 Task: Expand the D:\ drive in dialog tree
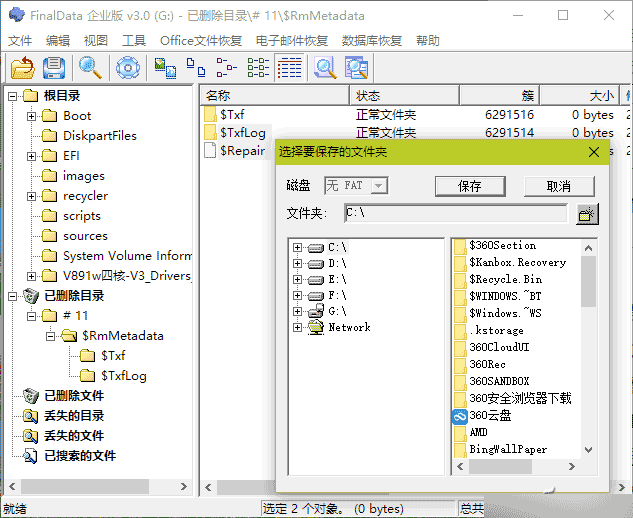point(298,264)
